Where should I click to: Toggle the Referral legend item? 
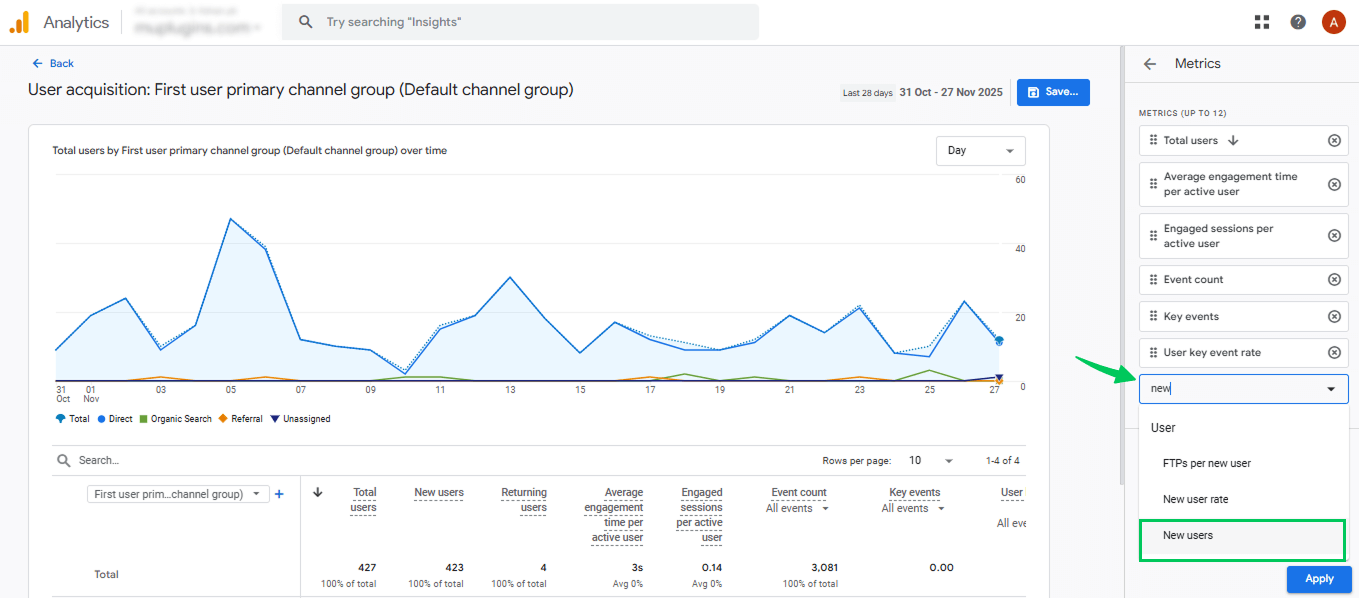[240, 419]
